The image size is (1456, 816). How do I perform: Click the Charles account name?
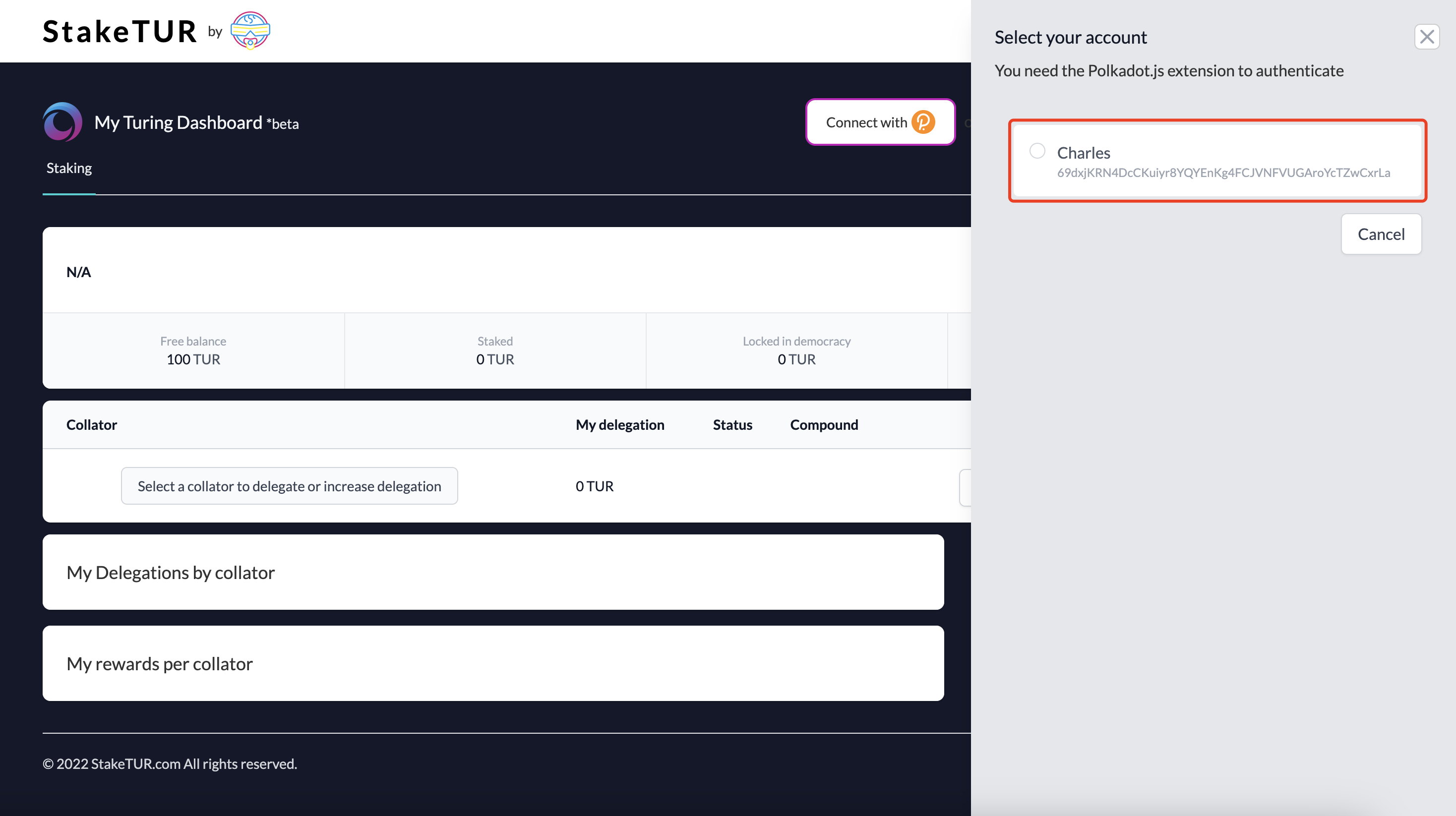coord(1083,153)
